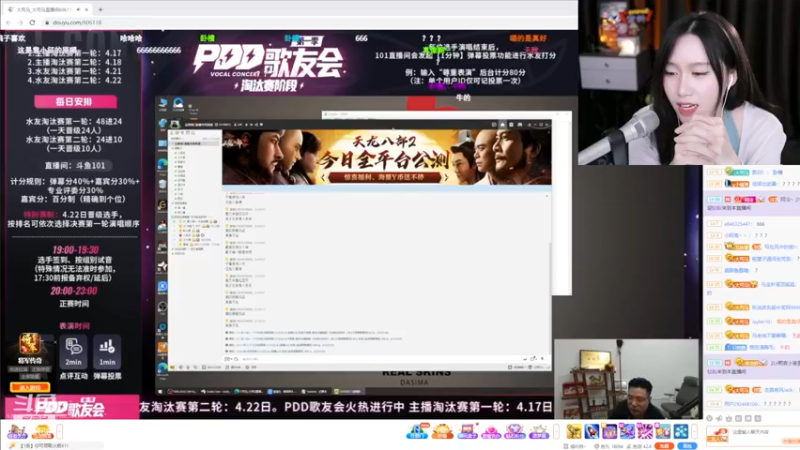Image resolution: width=800 pixels, height=450 pixels.
Task: Close the Douyu live room tab
Action: 87,9
